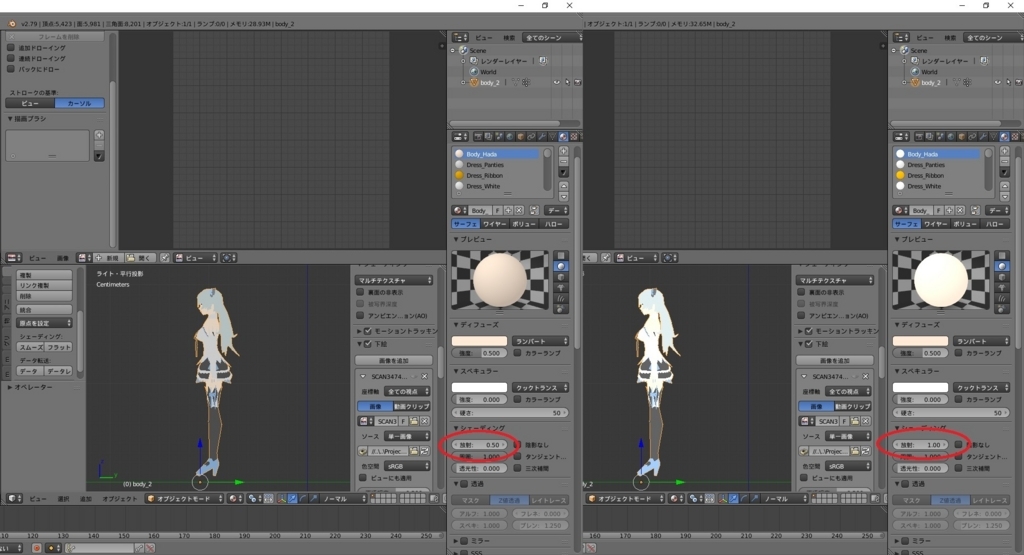
Task: Move material slot down arrow, left window
Action: tap(563, 197)
